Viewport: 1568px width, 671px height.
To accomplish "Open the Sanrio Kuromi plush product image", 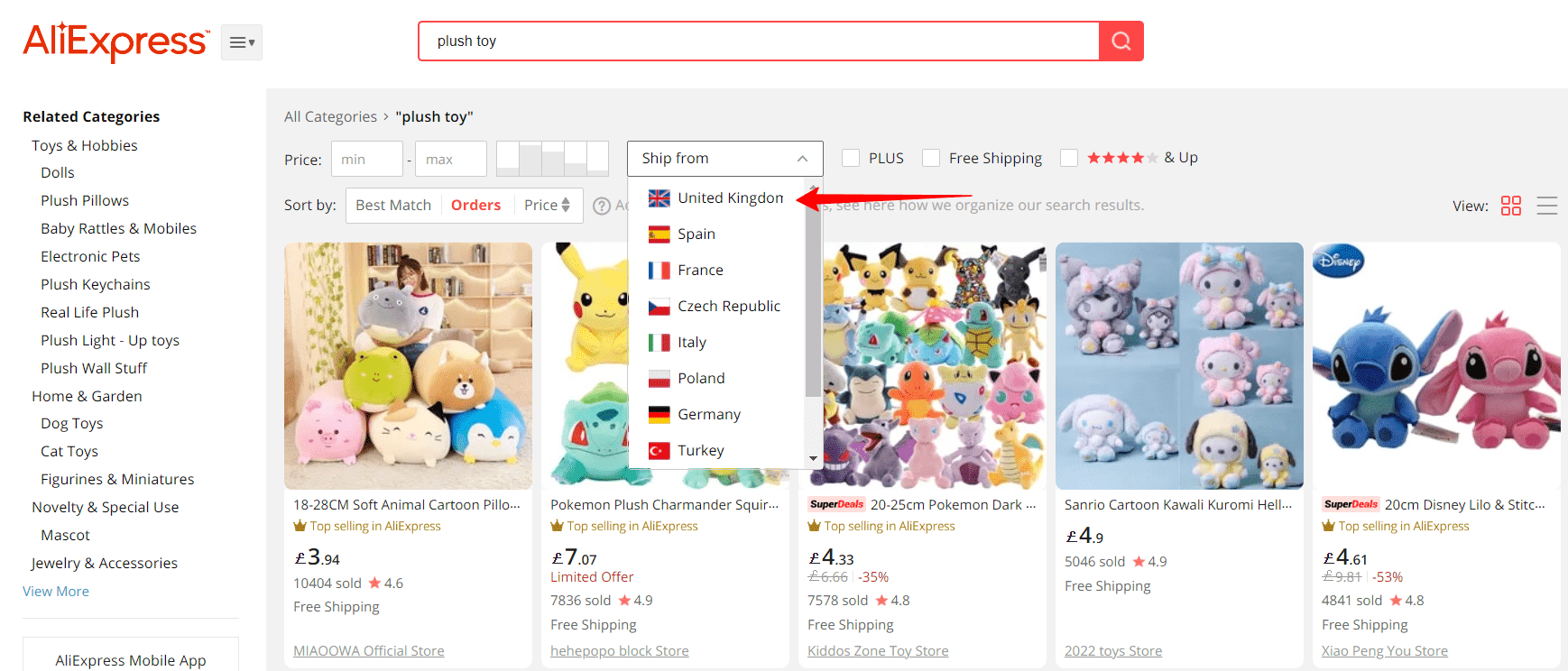I will (1179, 366).
